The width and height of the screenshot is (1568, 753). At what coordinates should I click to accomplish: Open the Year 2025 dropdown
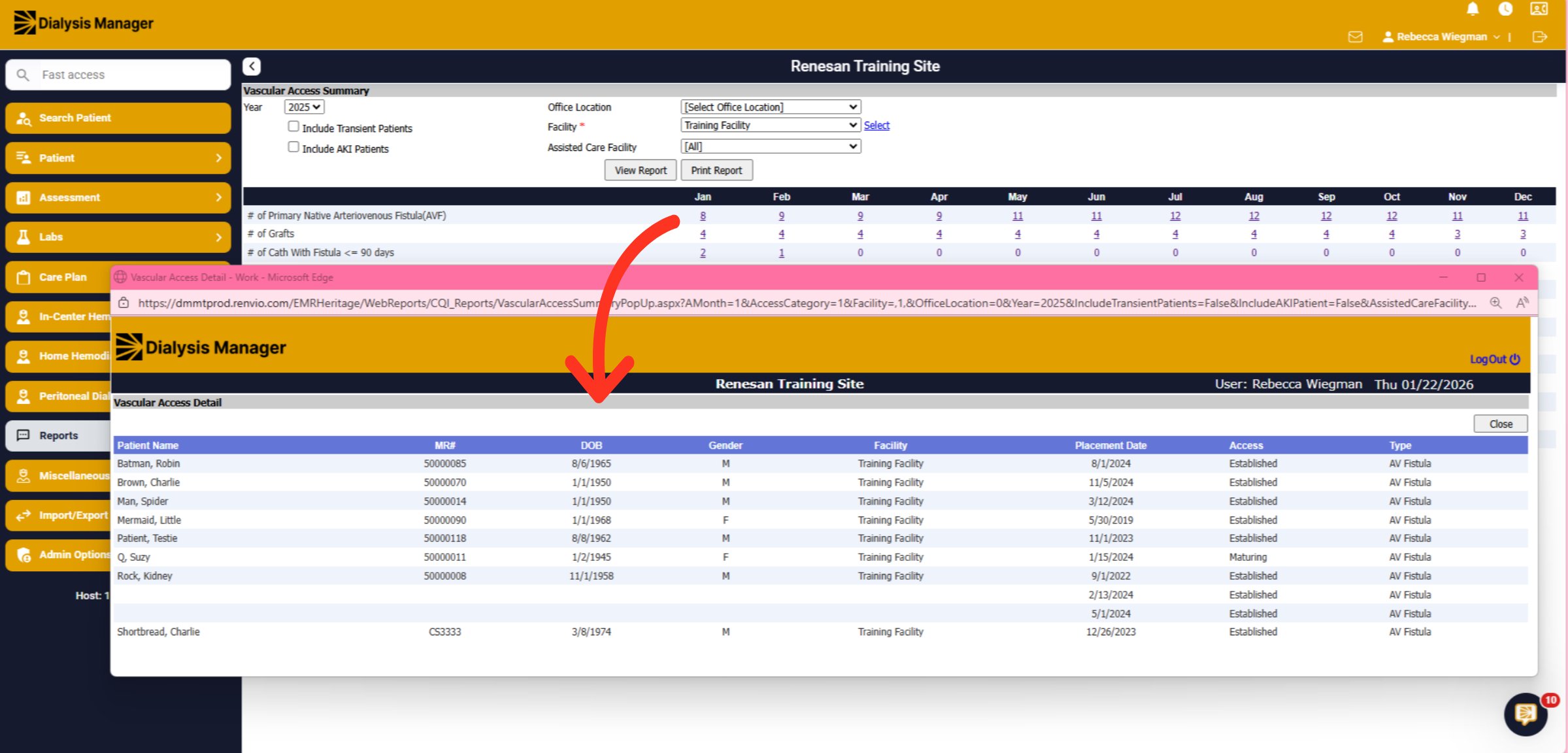pos(305,107)
